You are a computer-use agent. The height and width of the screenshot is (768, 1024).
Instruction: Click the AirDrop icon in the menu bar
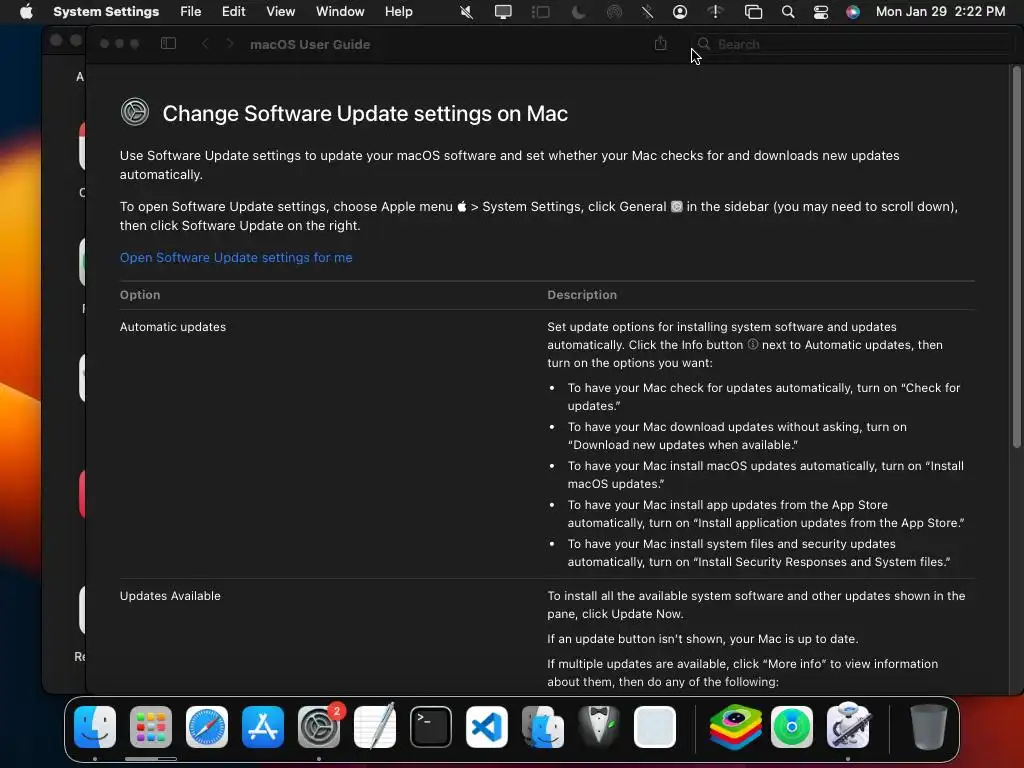(614, 12)
